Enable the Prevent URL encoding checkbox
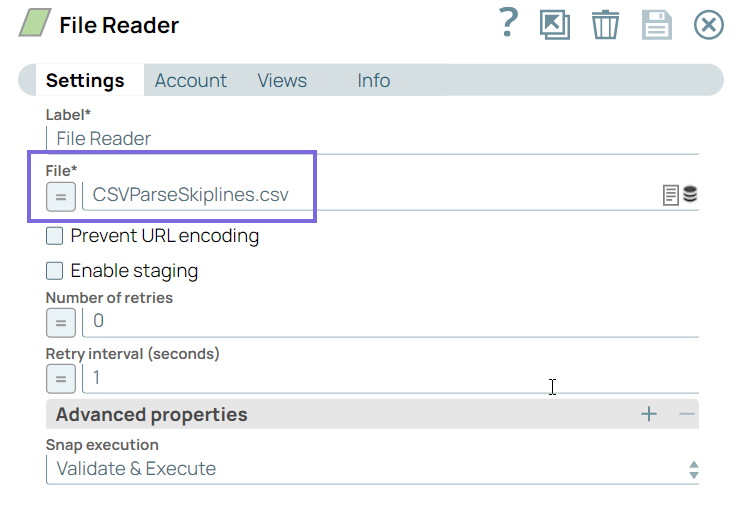 pyautogui.click(x=55, y=237)
